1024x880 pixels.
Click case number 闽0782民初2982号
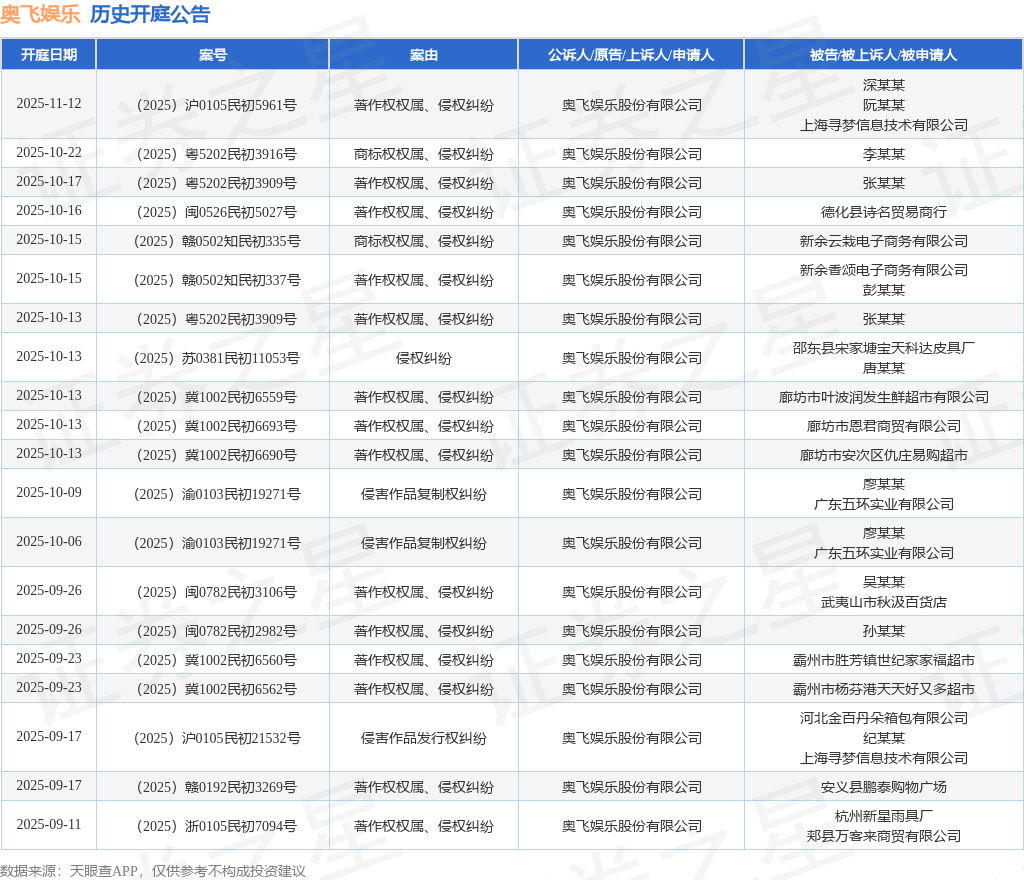(x=216, y=631)
